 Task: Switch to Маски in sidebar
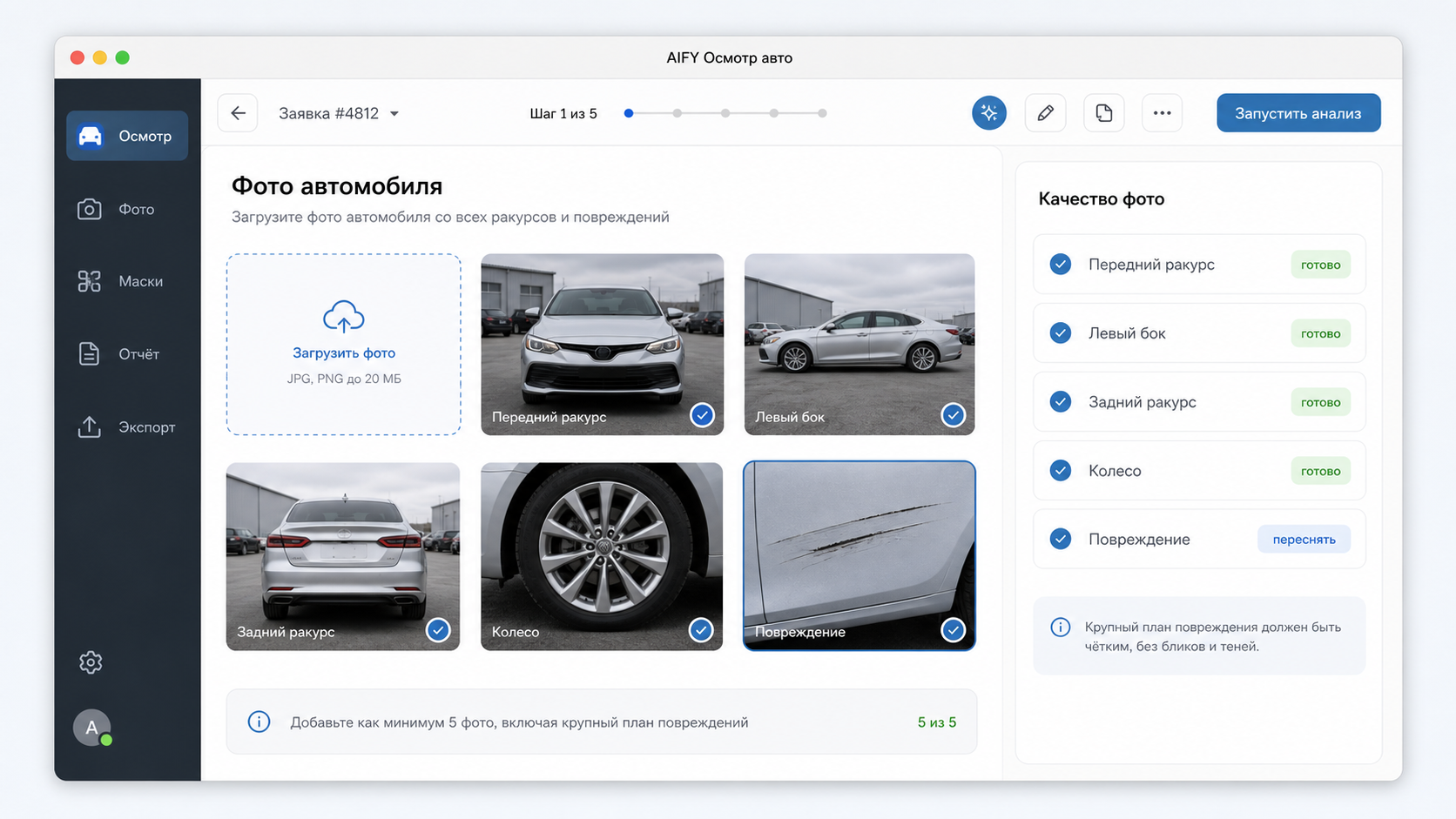(127, 281)
